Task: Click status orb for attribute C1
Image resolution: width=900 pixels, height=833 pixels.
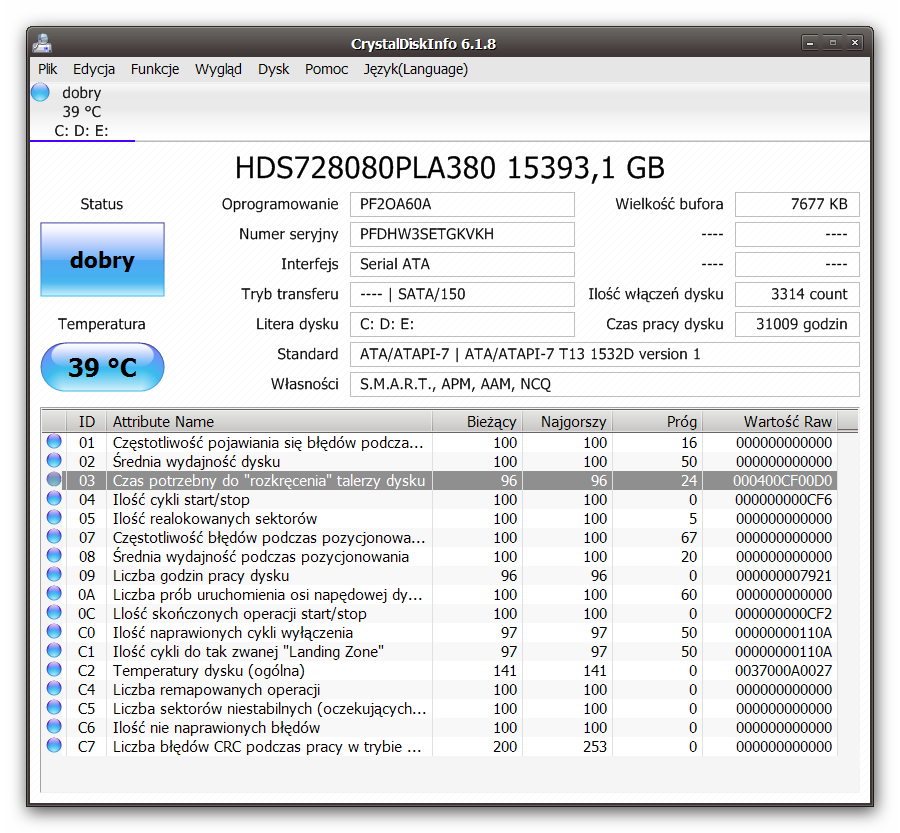Action: [x=54, y=650]
